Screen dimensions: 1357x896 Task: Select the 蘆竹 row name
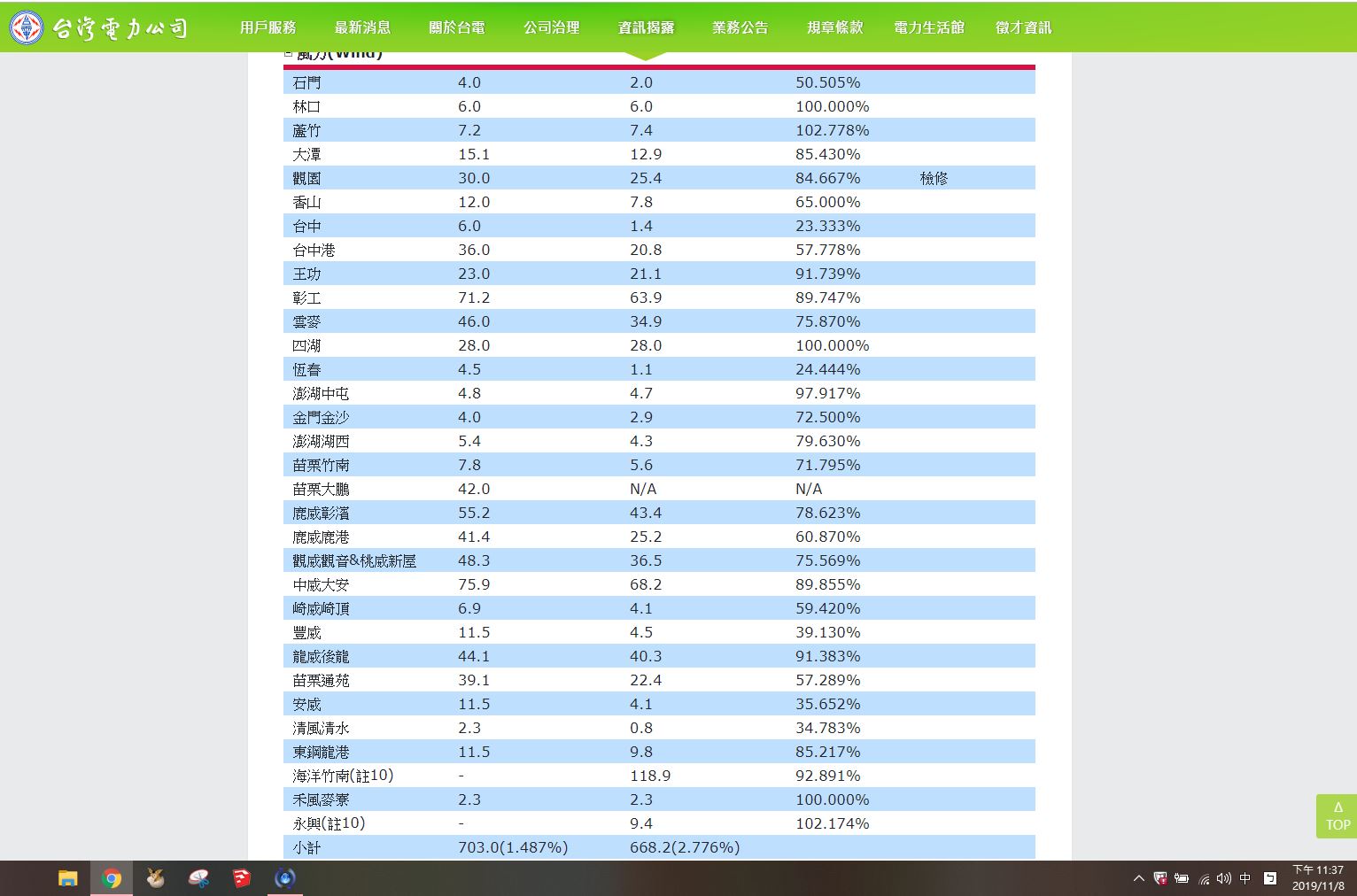[306, 130]
